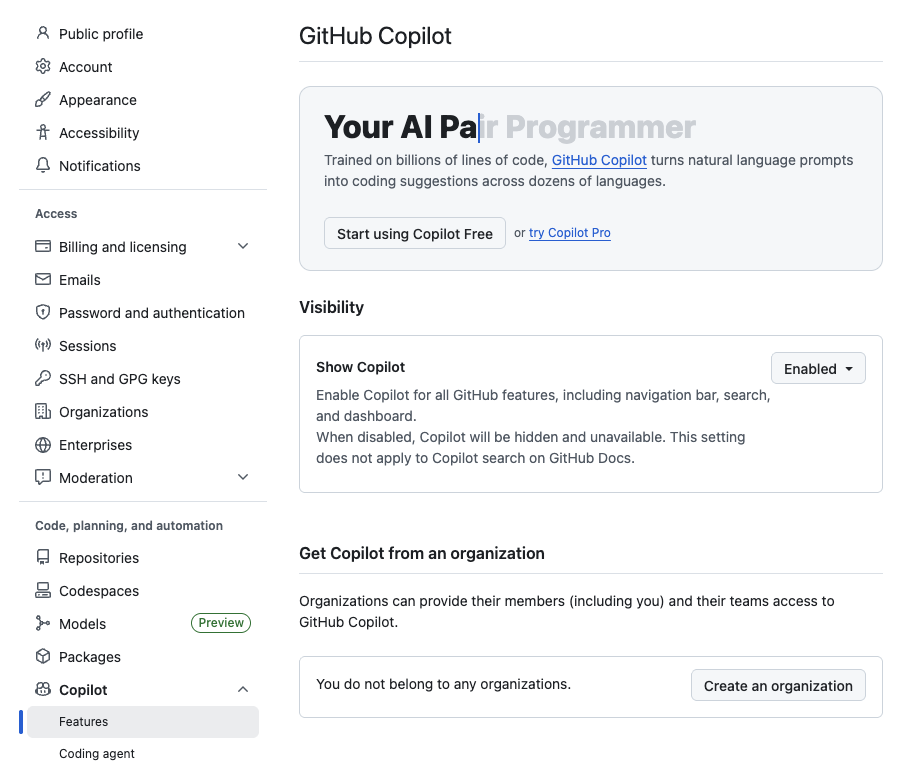The image size is (919, 771).
Task: Follow the try Copilot Pro link
Action: pyautogui.click(x=570, y=233)
